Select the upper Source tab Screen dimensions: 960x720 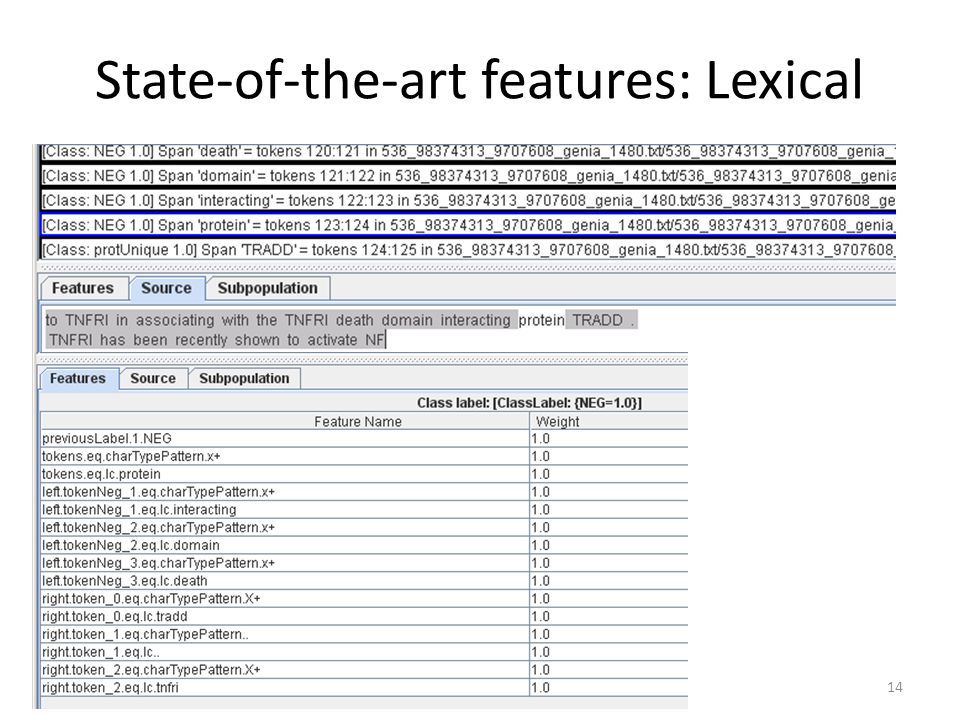(x=166, y=288)
